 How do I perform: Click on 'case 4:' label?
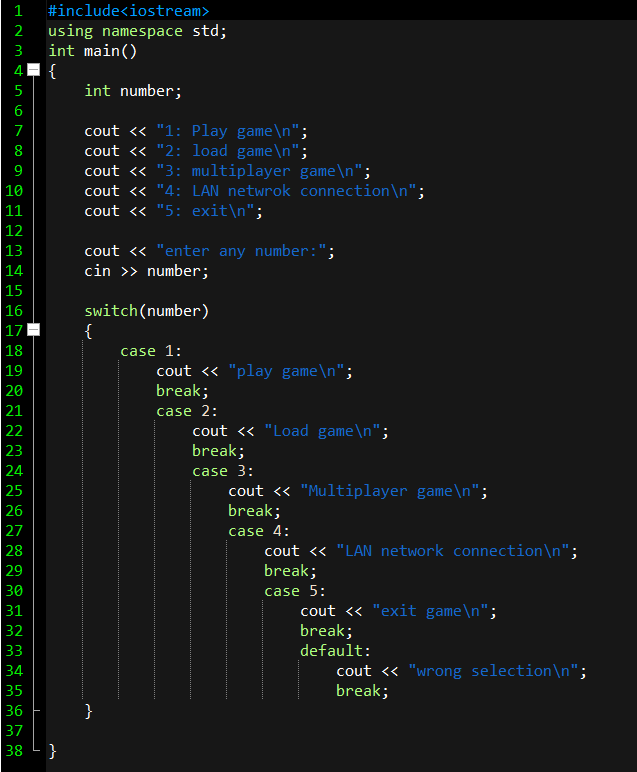[x=258, y=531]
